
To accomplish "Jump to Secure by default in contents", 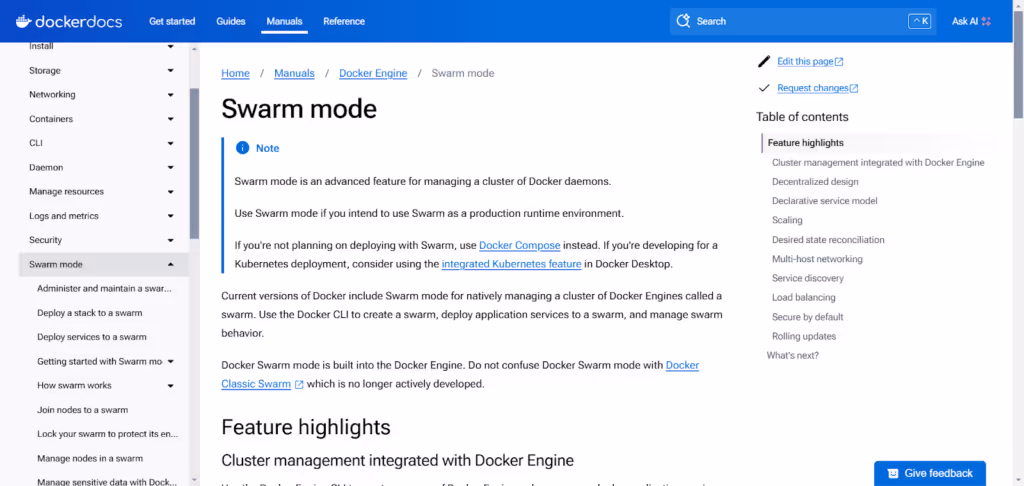I will click(x=808, y=317).
